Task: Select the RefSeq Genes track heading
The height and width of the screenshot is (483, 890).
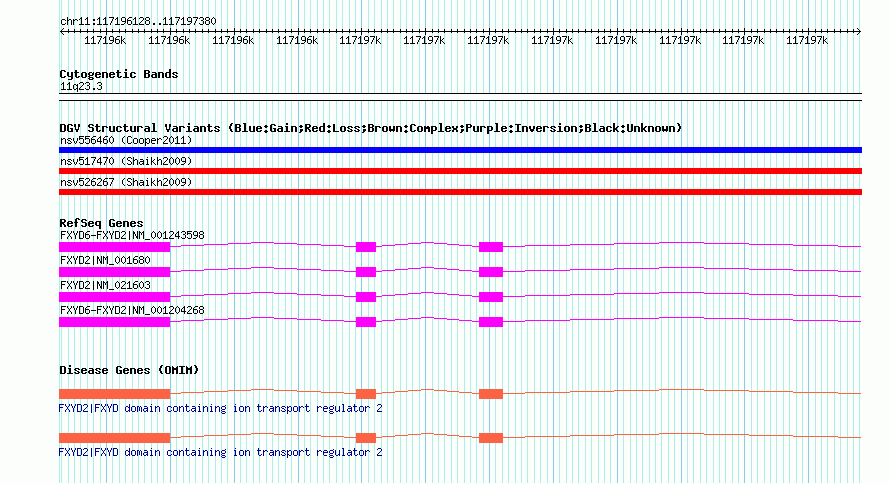Action: [x=101, y=223]
